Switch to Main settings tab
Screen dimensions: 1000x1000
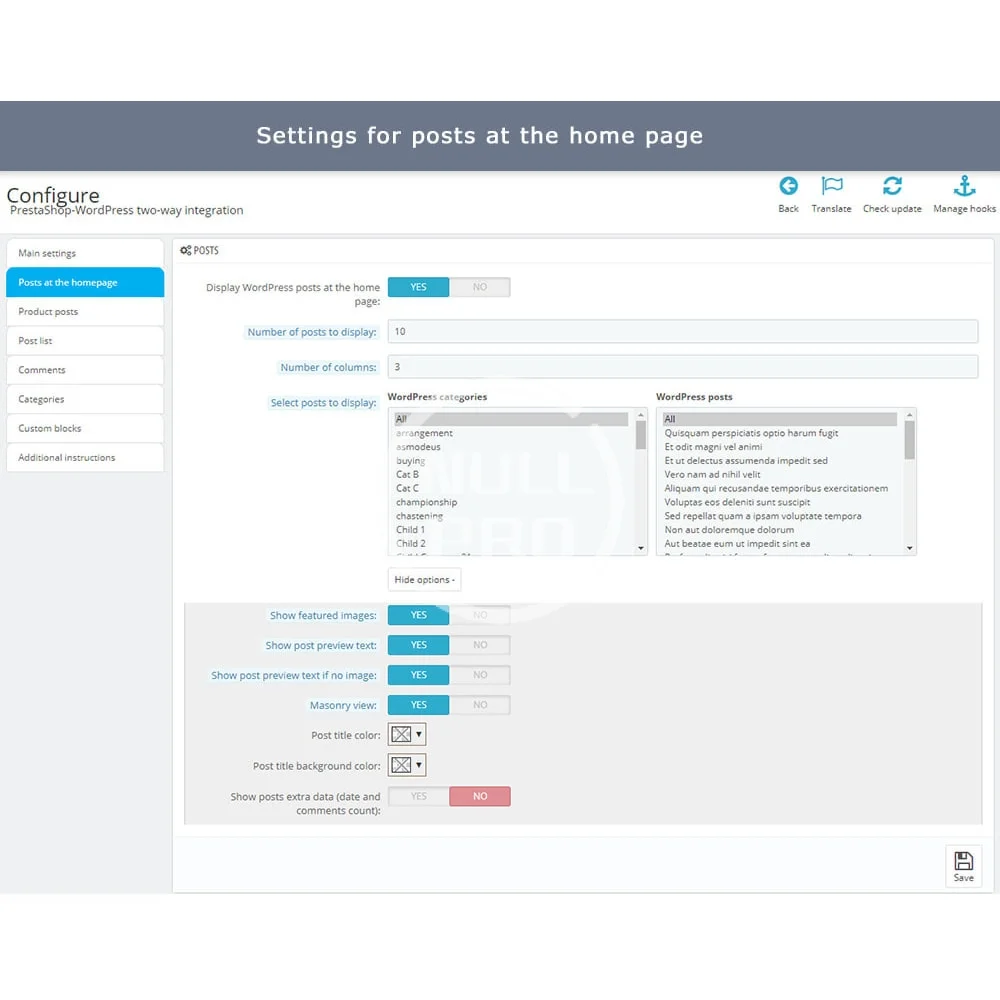pyautogui.click(x=85, y=253)
